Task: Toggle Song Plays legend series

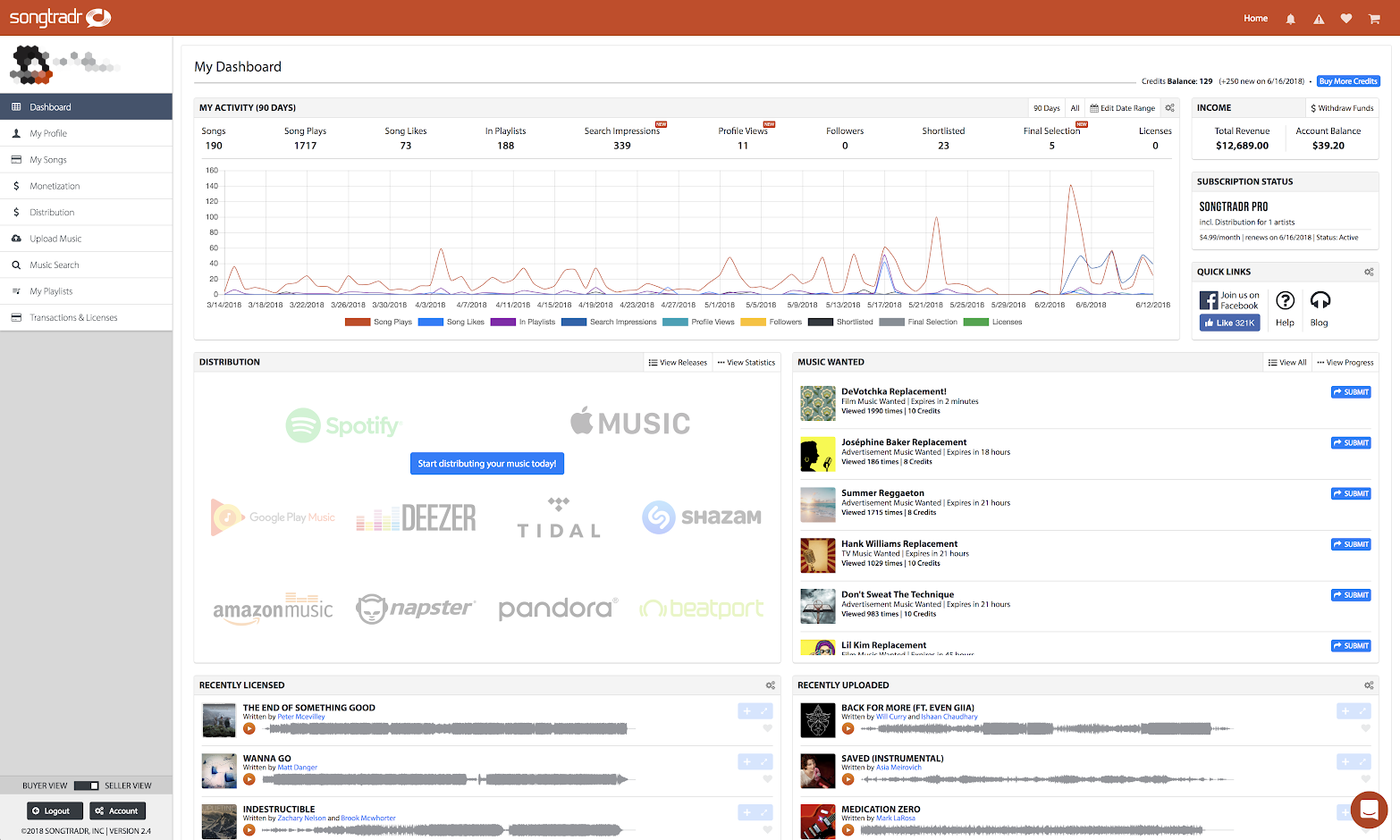Action: coord(378,322)
